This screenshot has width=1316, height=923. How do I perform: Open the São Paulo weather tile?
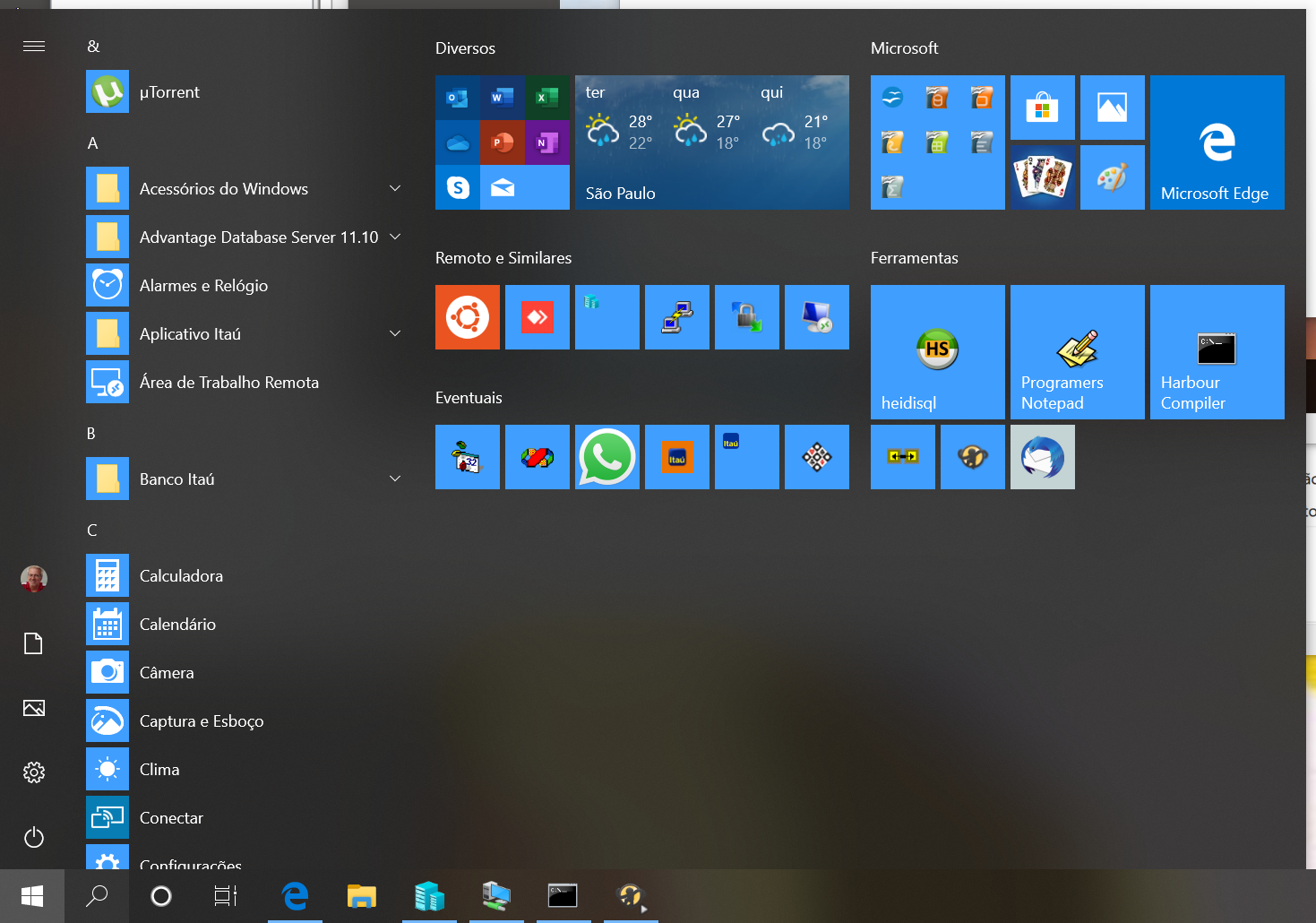(x=711, y=142)
